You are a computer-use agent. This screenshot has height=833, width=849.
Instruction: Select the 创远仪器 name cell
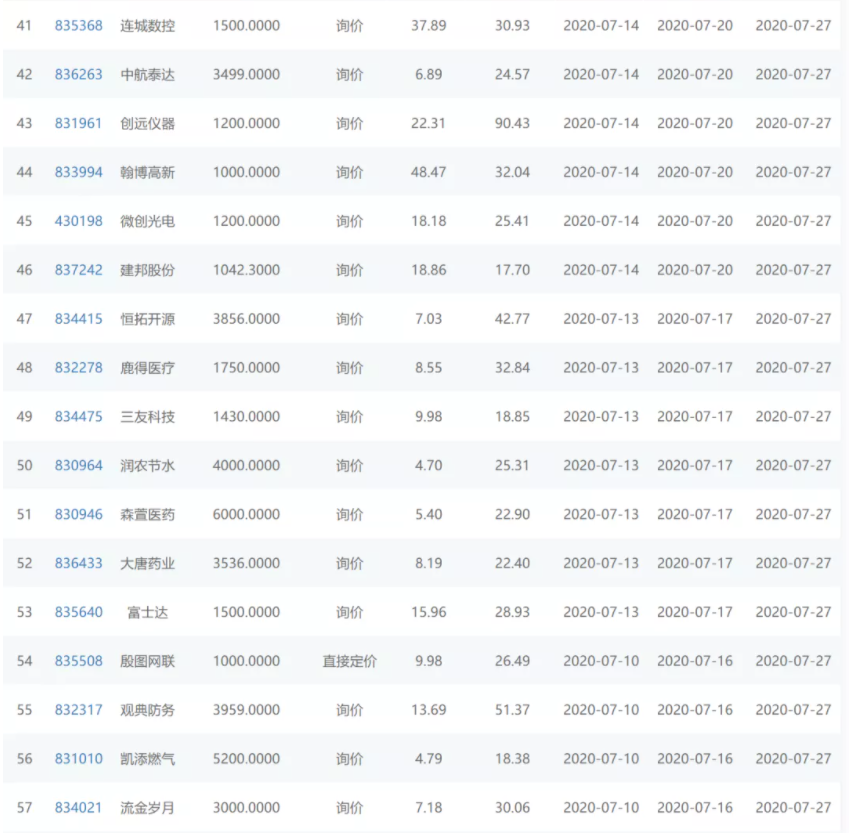coord(147,123)
